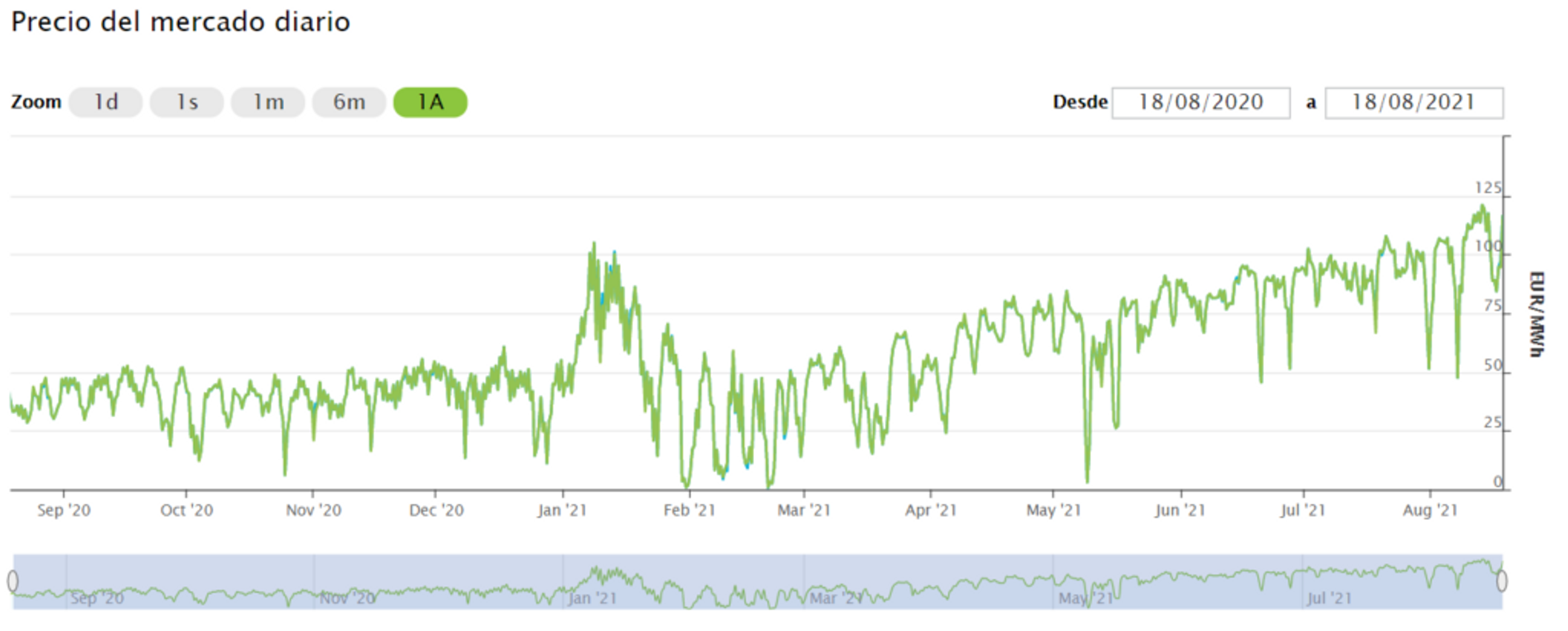Click the navigator at Jul '21
Screen dimensions: 1568x631
(x=1329, y=598)
